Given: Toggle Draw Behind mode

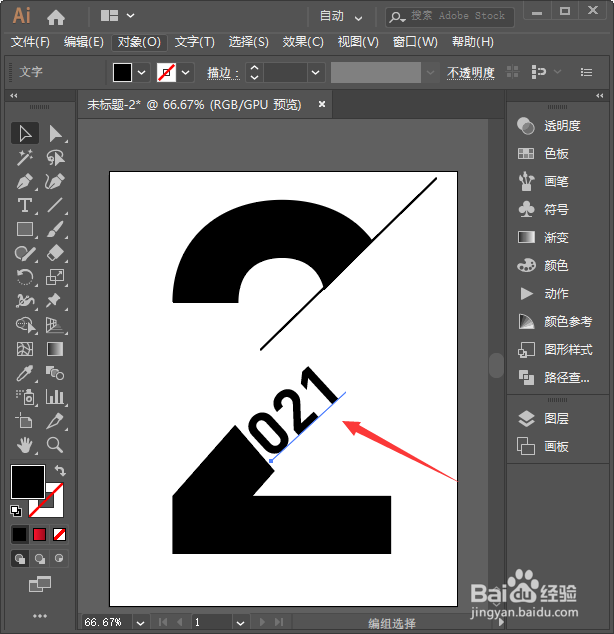Looking at the screenshot, I should [x=40, y=559].
